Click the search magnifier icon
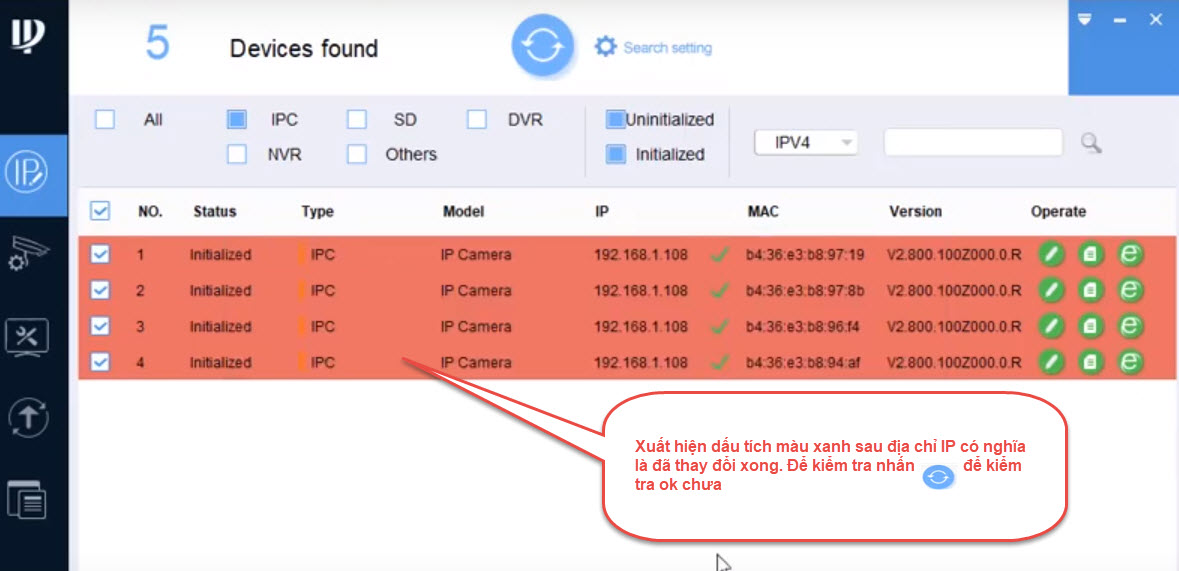The height and width of the screenshot is (571, 1179). pos(1091,143)
